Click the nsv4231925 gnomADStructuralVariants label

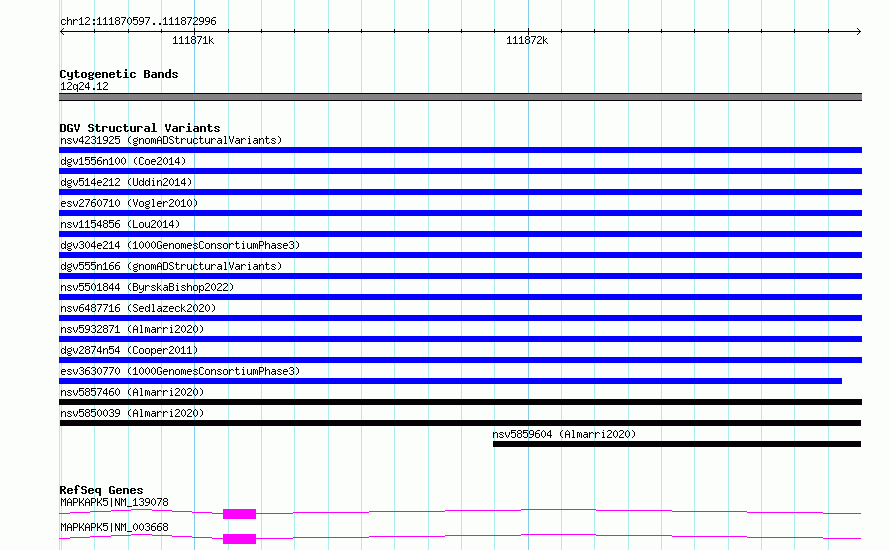tap(171, 140)
